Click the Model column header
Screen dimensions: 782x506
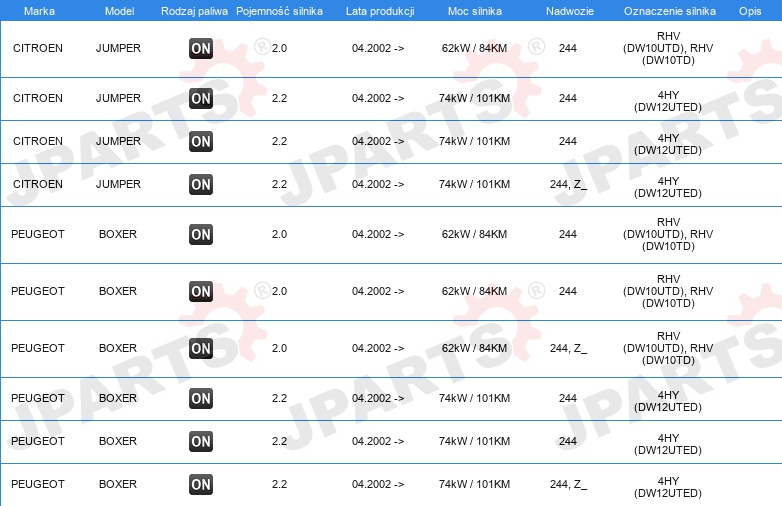coord(119,11)
